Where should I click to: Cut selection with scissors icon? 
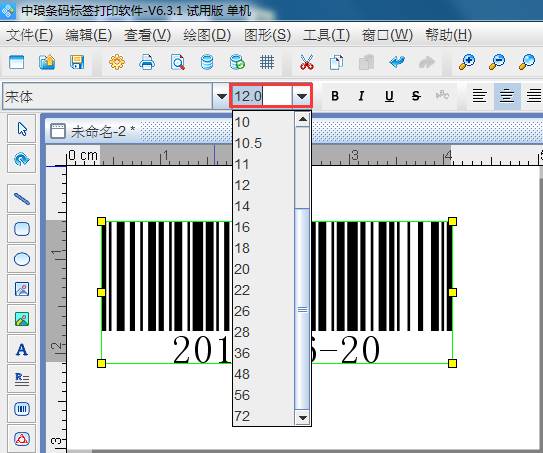(306, 63)
